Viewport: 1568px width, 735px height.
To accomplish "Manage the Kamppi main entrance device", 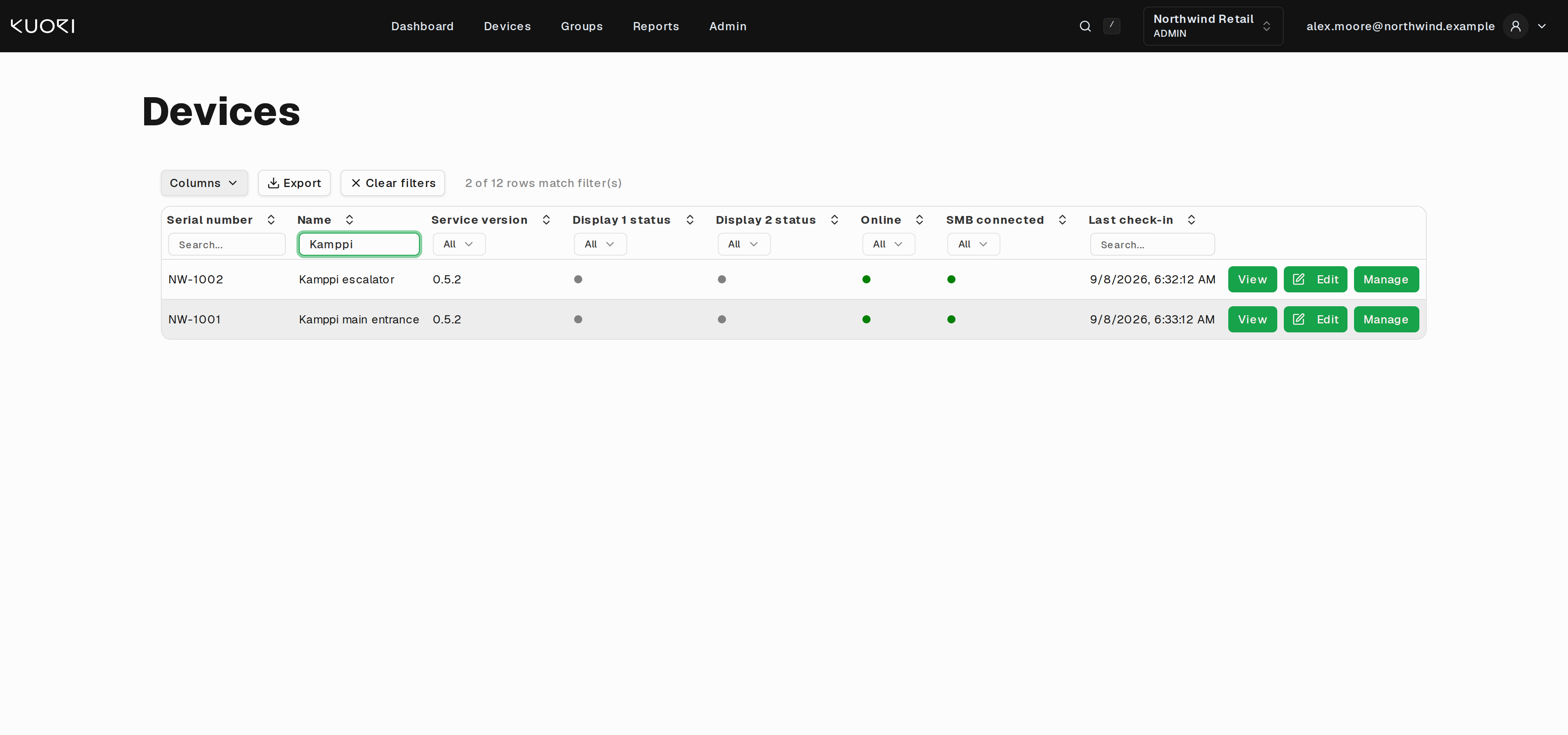I will pos(1386,319).
